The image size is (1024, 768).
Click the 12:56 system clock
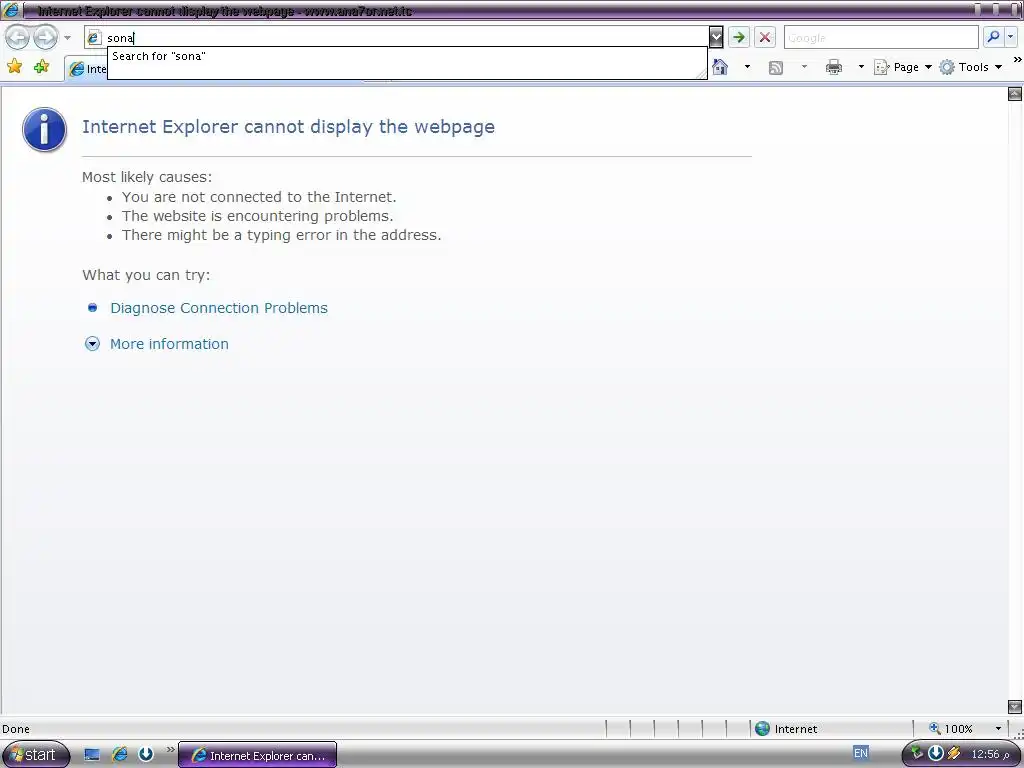click(990, 754)
